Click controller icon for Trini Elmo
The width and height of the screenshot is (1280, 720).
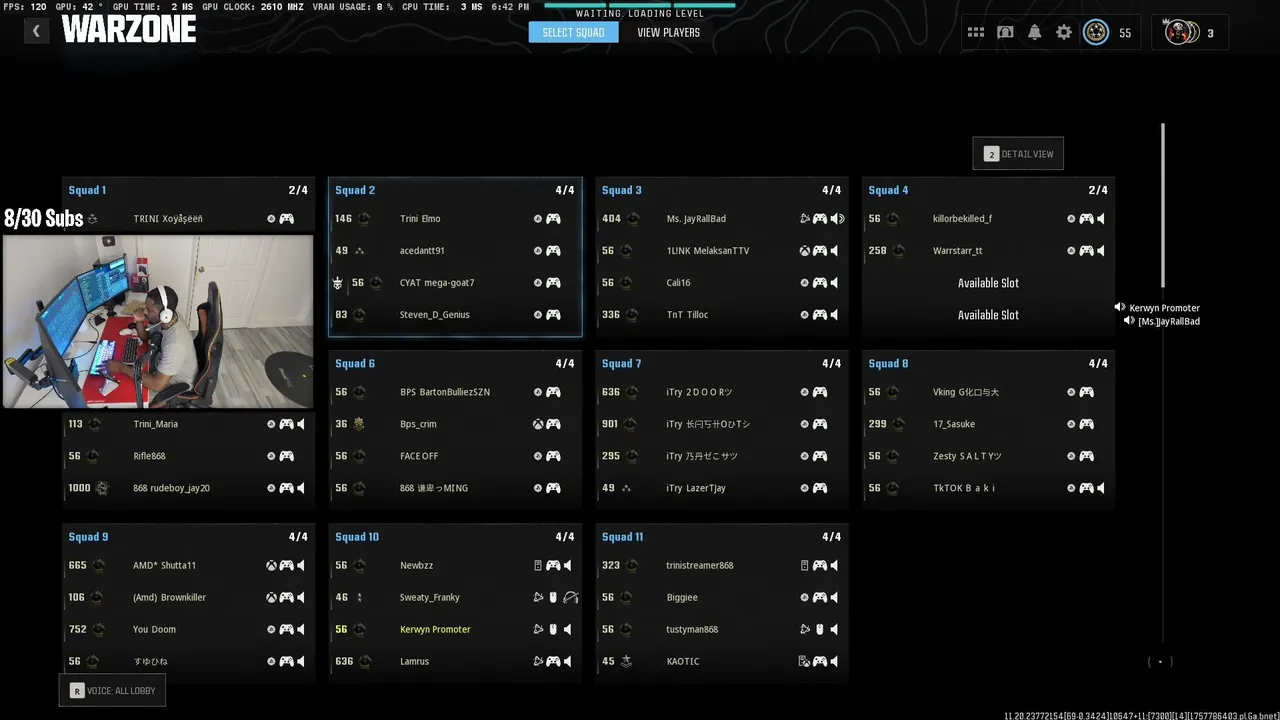pyautogui.click(x=553, y=219)
